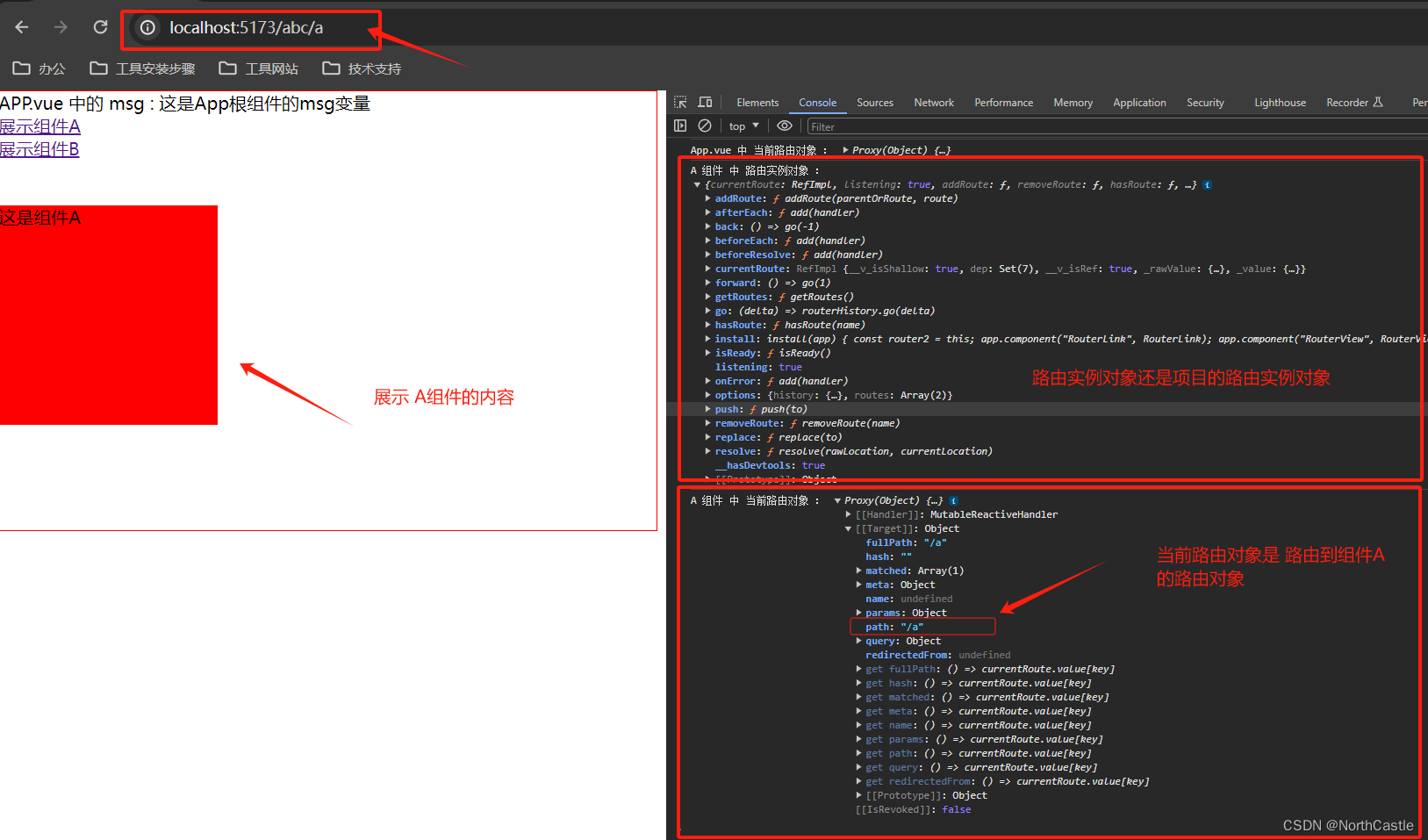Select the fullPath: "/a" property row
Viewport: 1428px width, 840px height.
coord(906,543)
